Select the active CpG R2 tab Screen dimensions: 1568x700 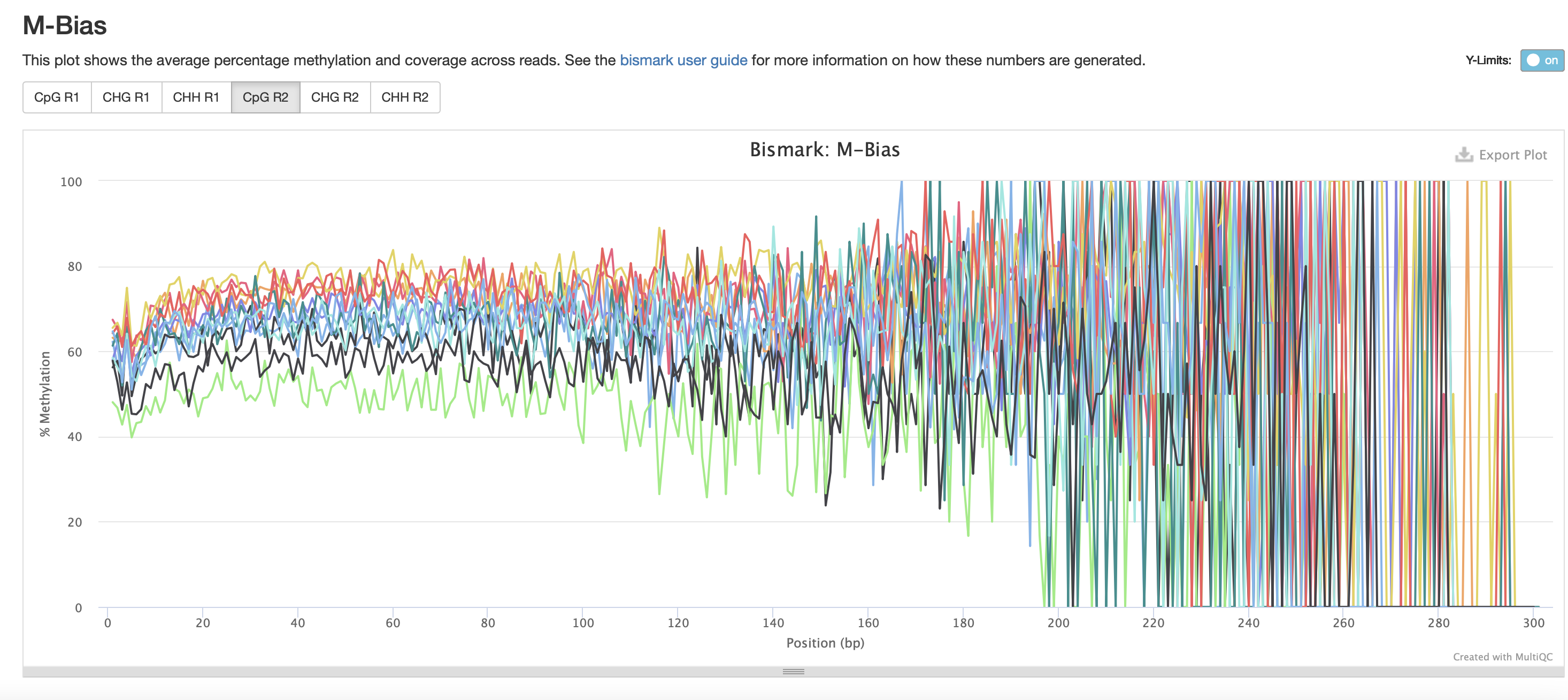pos(265,97)
